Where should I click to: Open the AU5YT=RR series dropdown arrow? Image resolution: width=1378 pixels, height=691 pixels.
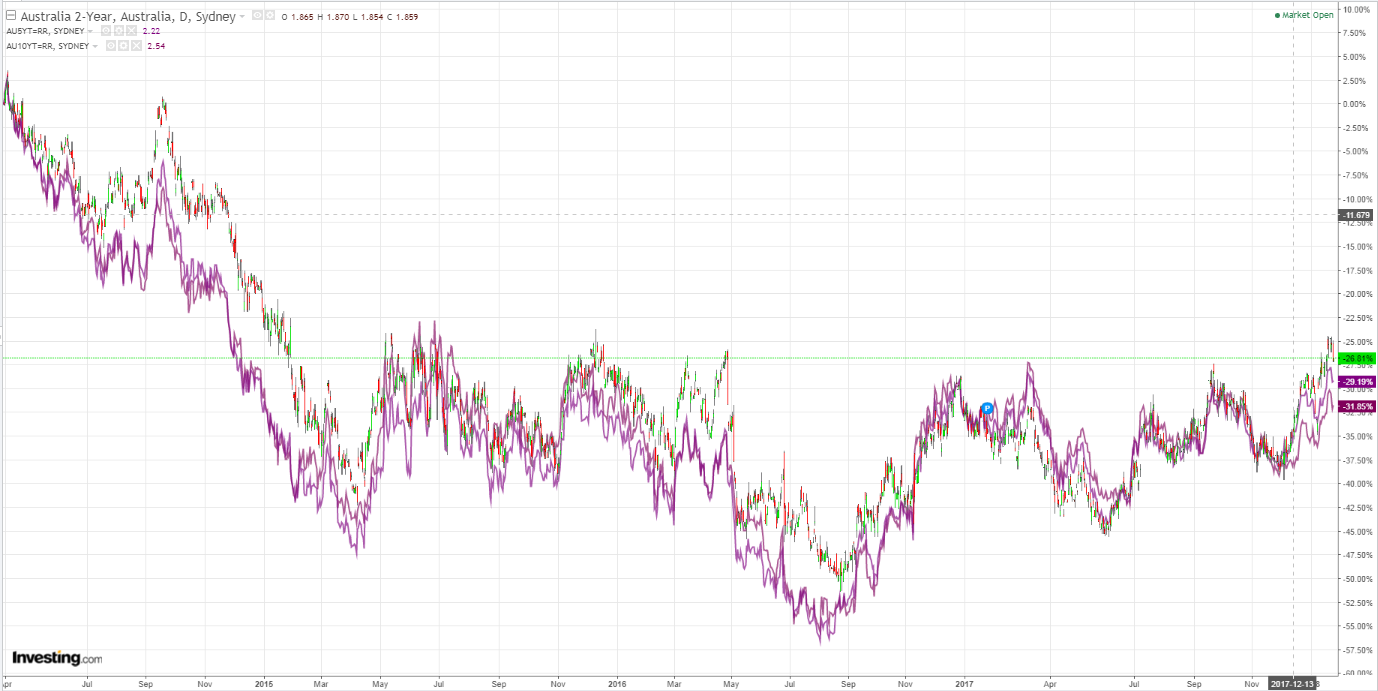(x=90, y=31)
